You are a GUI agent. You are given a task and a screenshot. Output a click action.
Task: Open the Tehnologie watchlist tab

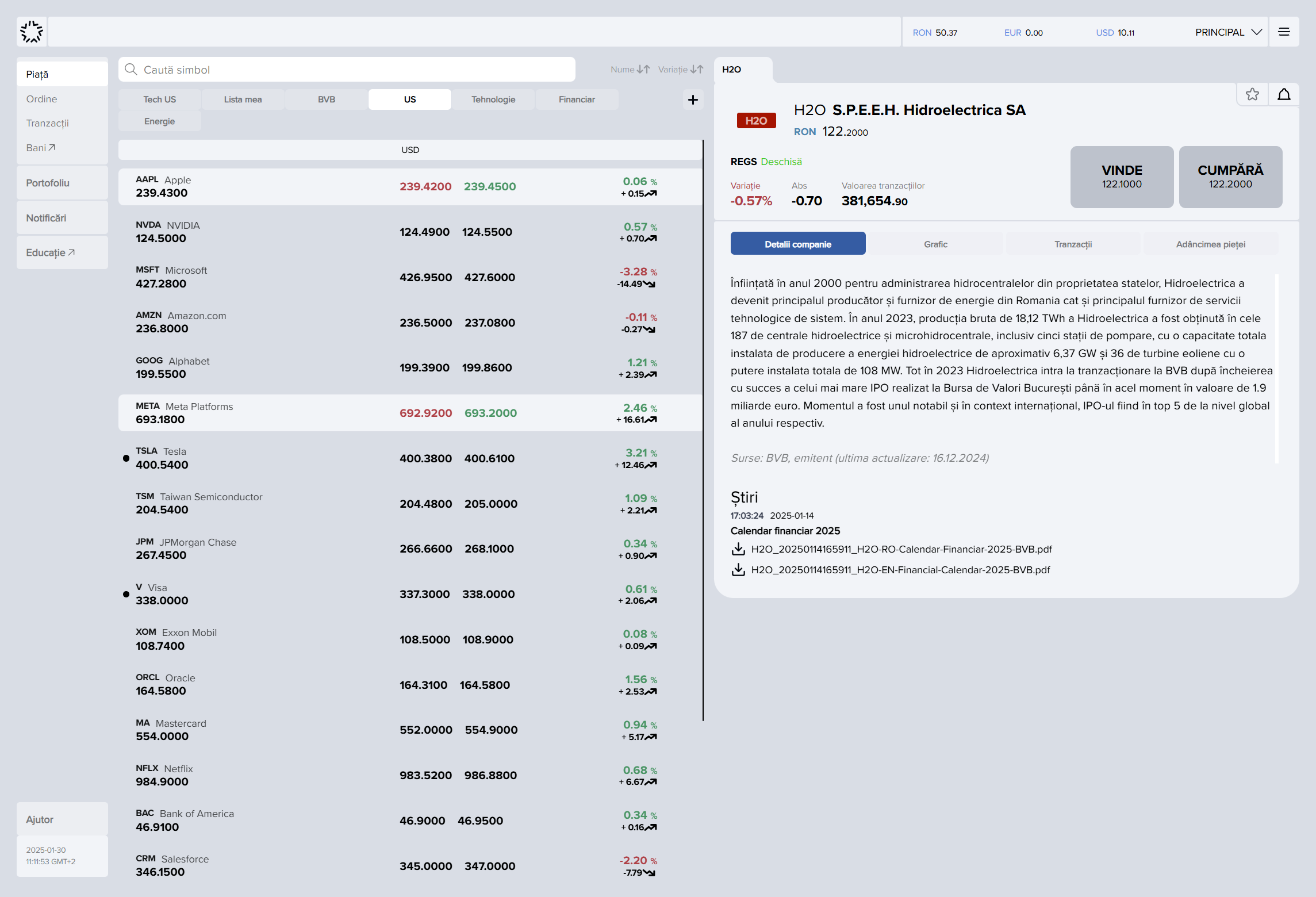[493, 99]
